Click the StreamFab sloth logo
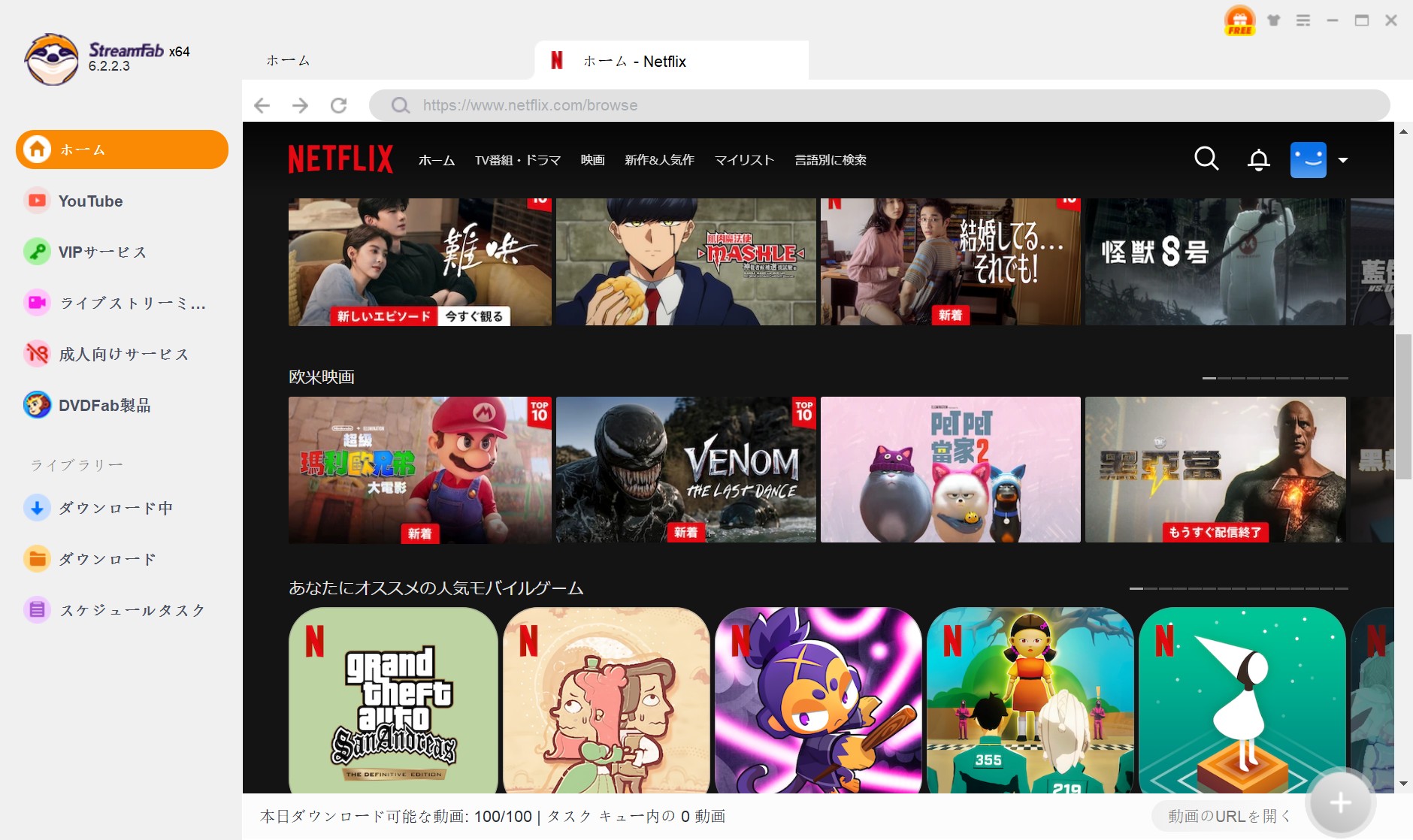 pyautogui.click(x=51, y=59)
